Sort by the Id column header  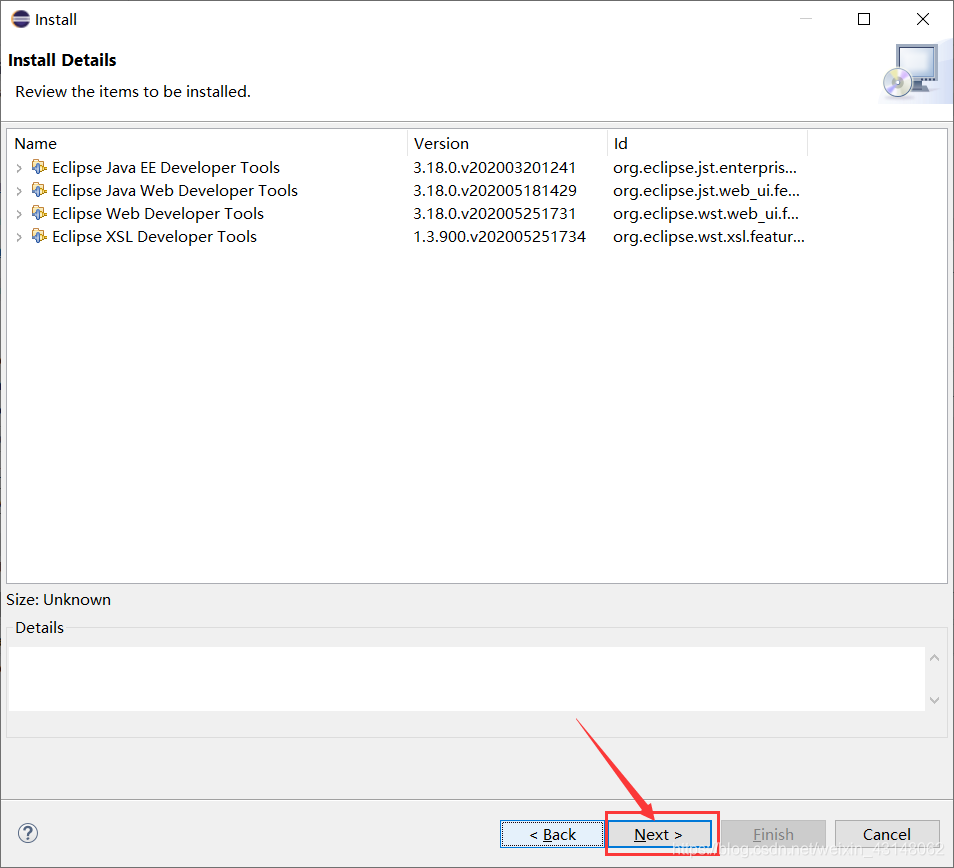tap(708, 144)
